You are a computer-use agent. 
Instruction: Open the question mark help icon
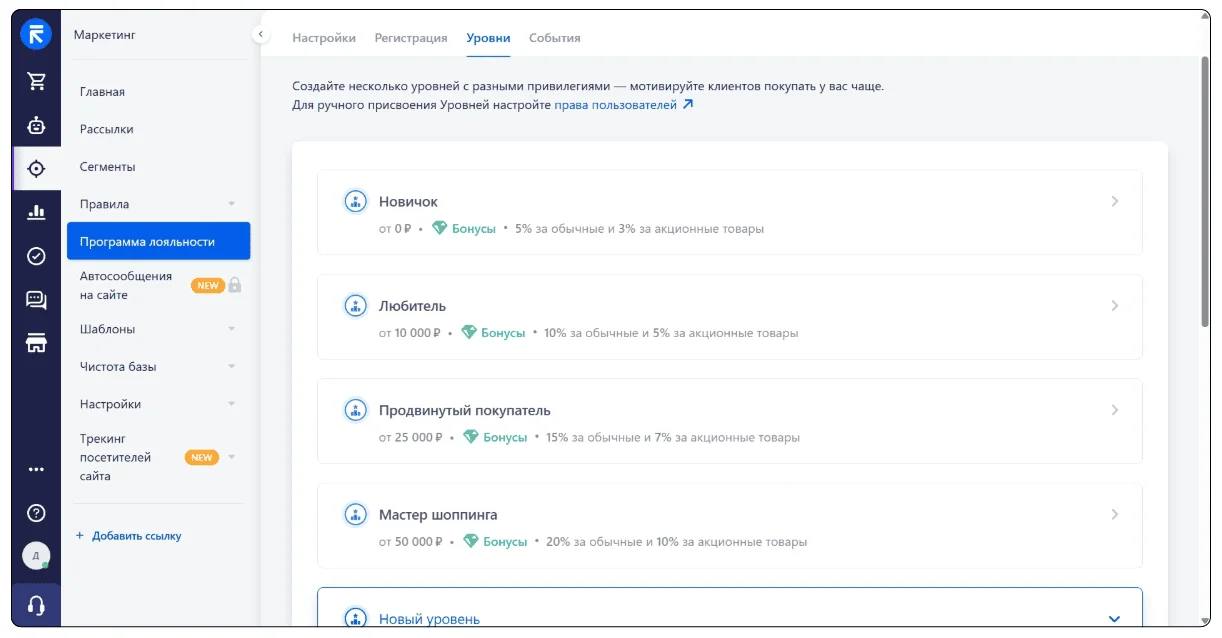[x=36, y=513]
